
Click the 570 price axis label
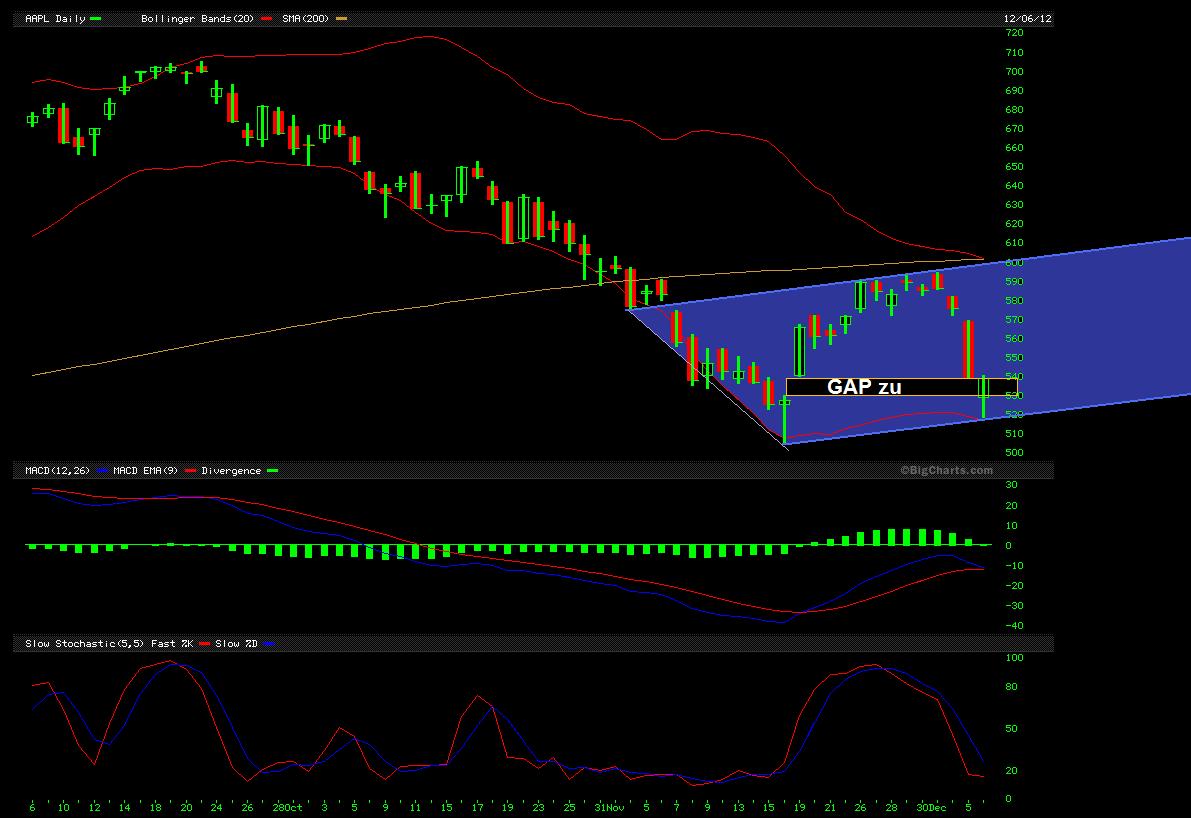click(x=1014, y=320)
